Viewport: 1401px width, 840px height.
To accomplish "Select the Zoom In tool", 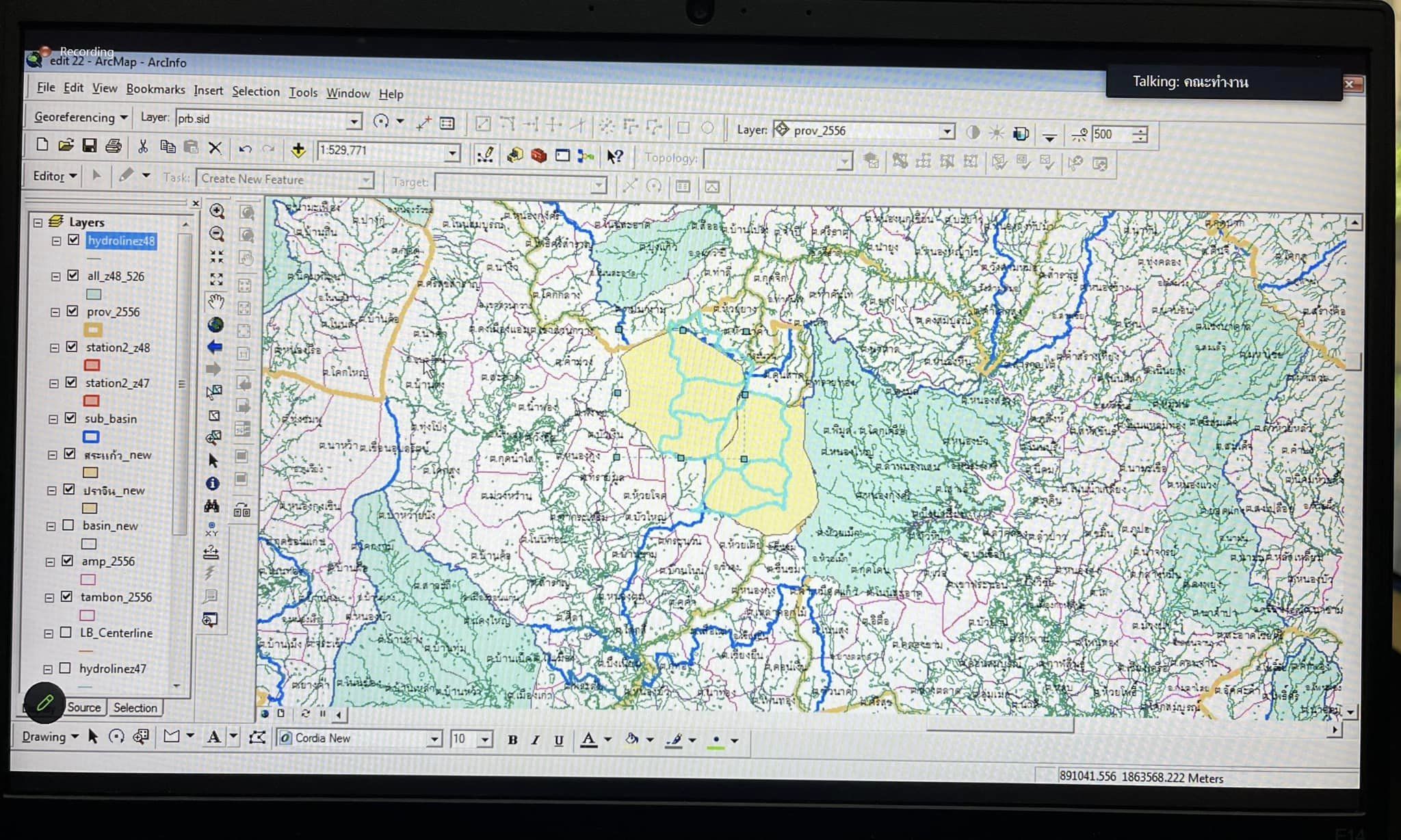I will (217, 211).
